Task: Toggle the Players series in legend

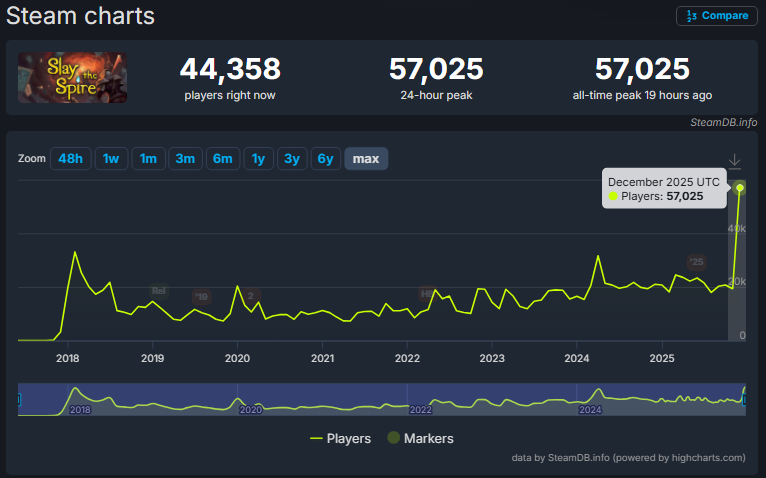Action: pos(340,438)
